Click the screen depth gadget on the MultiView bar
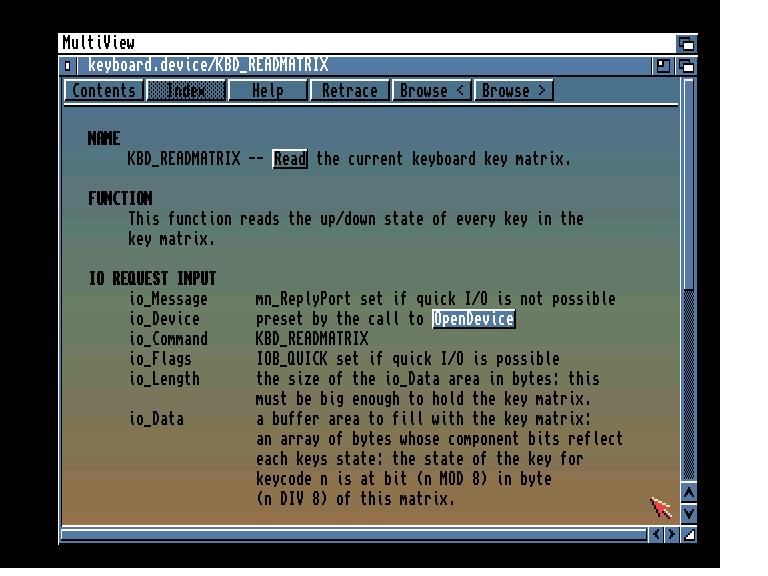The width and height of the screenshot is (768, 576). pos(686,44)
